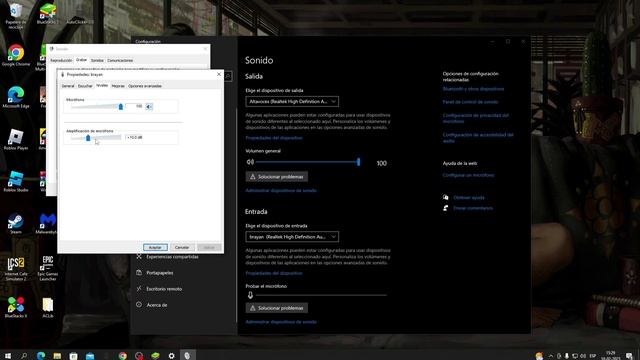Screen dimensions: 640x360
Task: Click the microphone icon by Probar el micrófono
Action: point(250,295)
